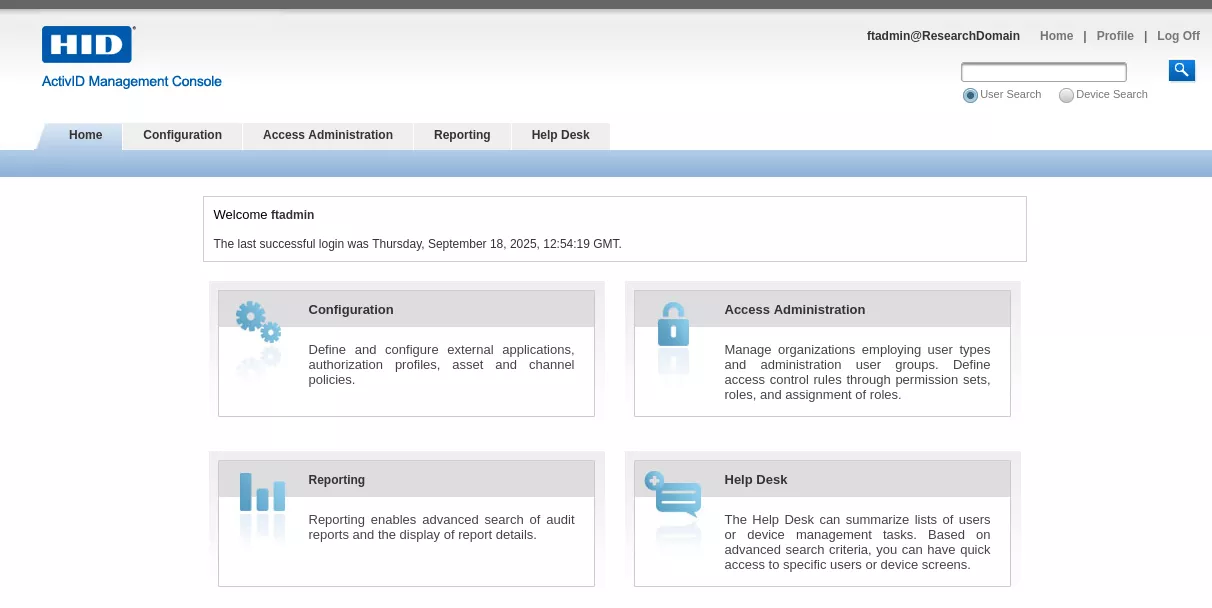Click the ftadmin@ResearchDomain account label
Viewport: 1212px width, 608px height.
943,36
